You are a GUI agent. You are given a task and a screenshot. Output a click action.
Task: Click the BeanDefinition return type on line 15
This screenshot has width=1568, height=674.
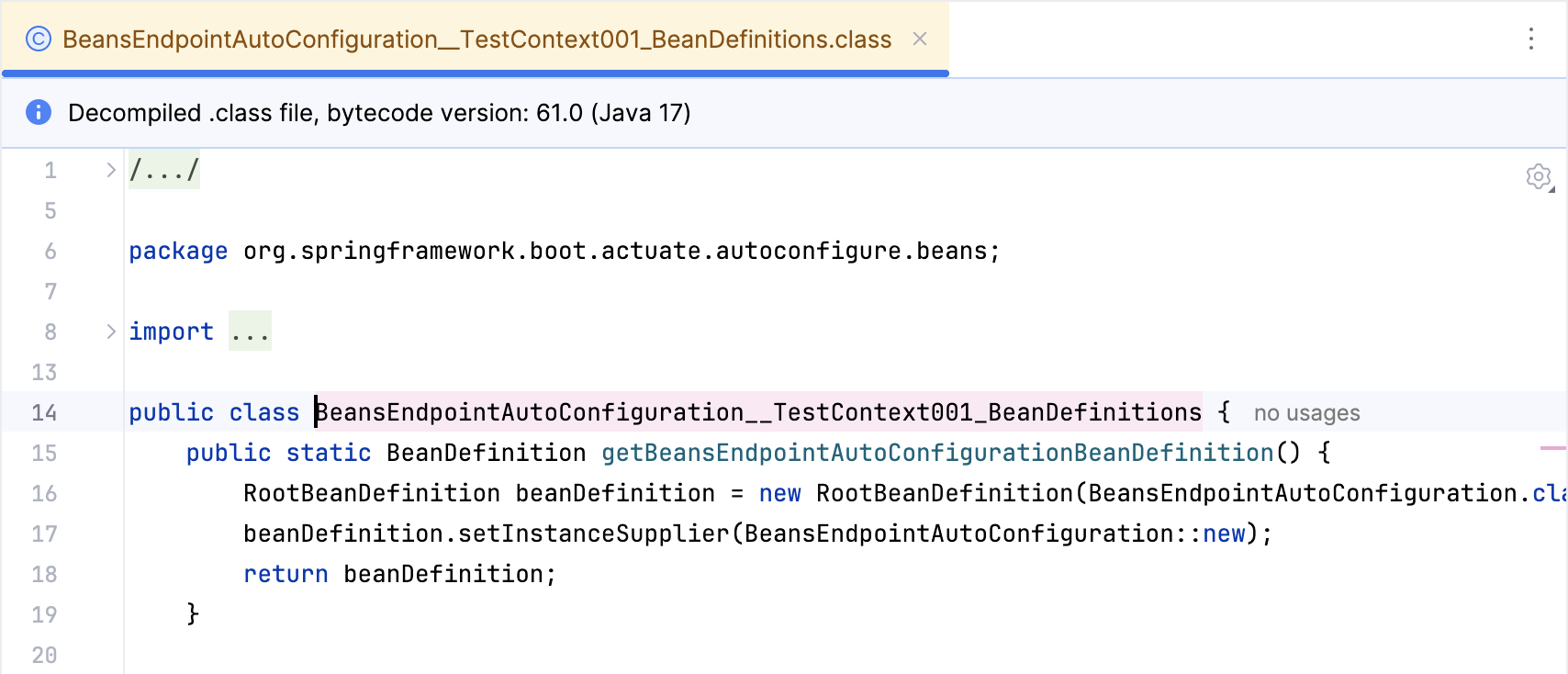pyautogui.click(x=485, y=453)
